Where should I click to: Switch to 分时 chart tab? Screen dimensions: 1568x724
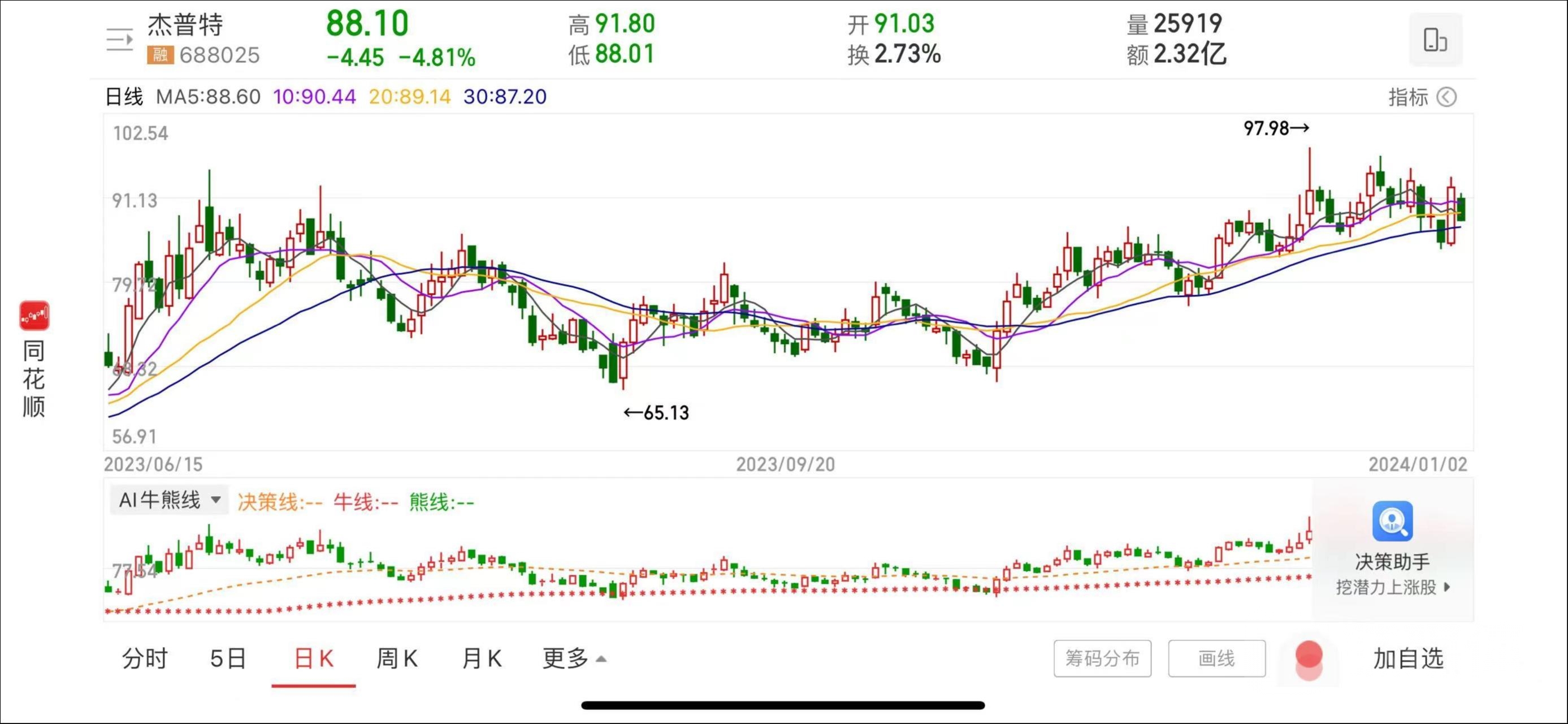145,658
